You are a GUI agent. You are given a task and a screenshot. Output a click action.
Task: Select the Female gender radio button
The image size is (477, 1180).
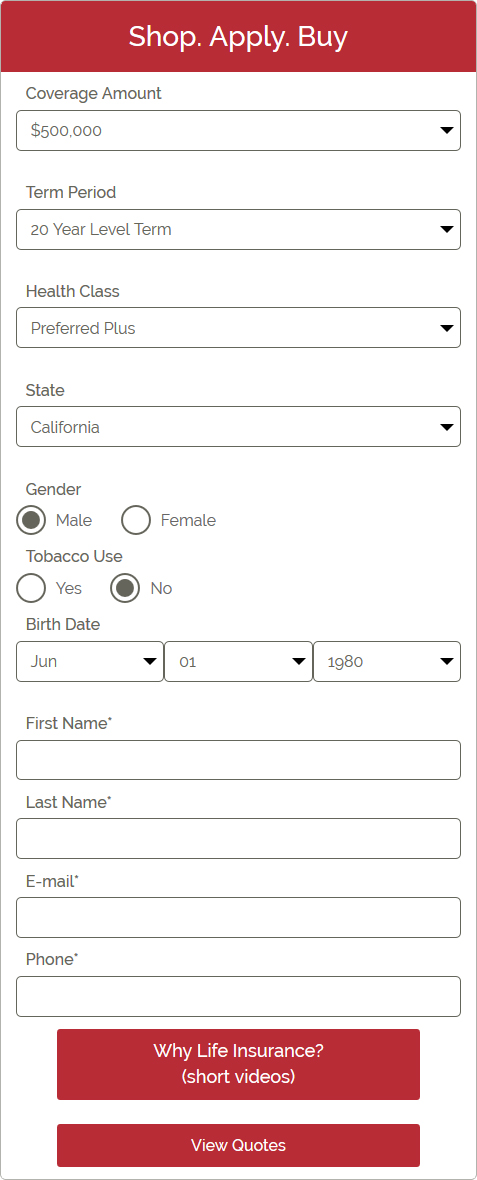pyautogui.click(x=136, y=520)
